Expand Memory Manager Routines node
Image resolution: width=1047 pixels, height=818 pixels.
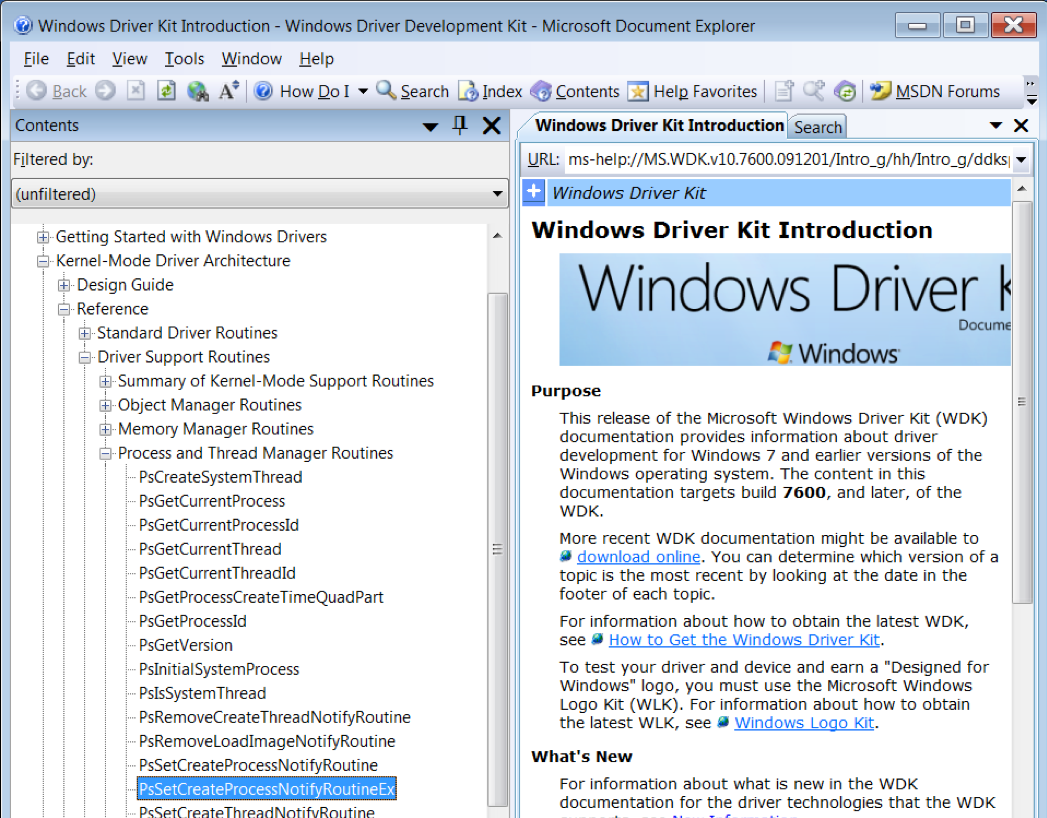tap(106, 429)
